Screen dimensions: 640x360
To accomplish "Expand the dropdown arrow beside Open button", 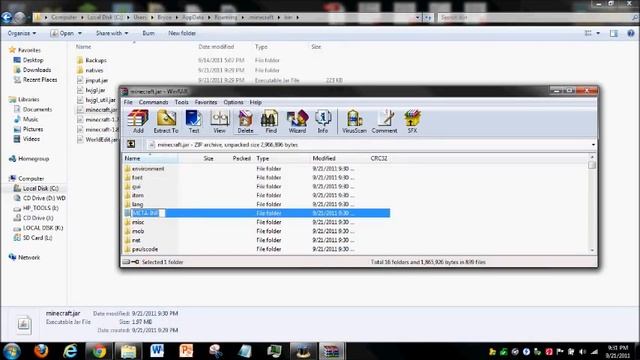I will click(80, 33).
